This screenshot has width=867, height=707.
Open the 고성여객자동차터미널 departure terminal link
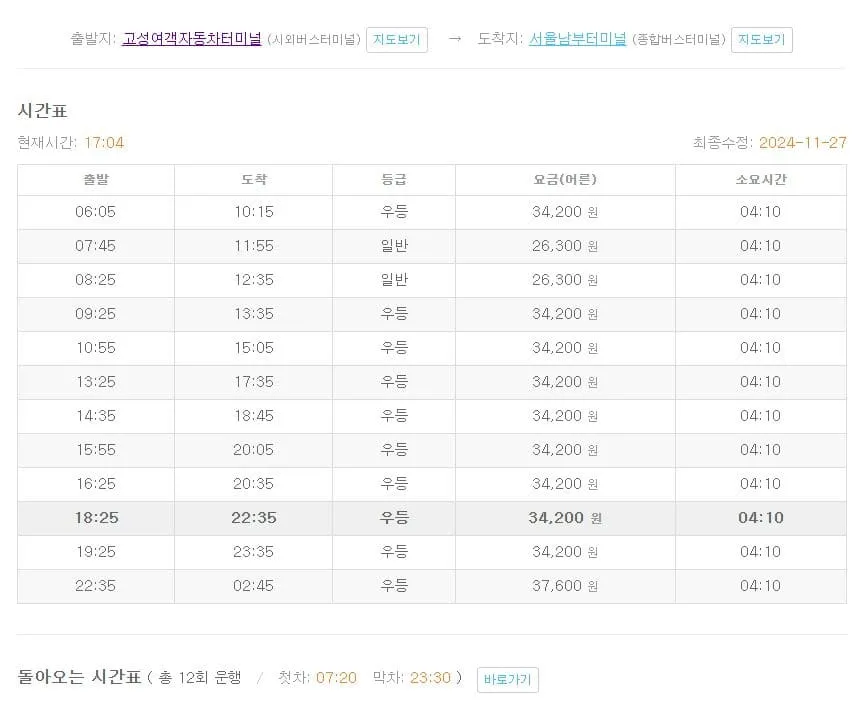(190, 40)
